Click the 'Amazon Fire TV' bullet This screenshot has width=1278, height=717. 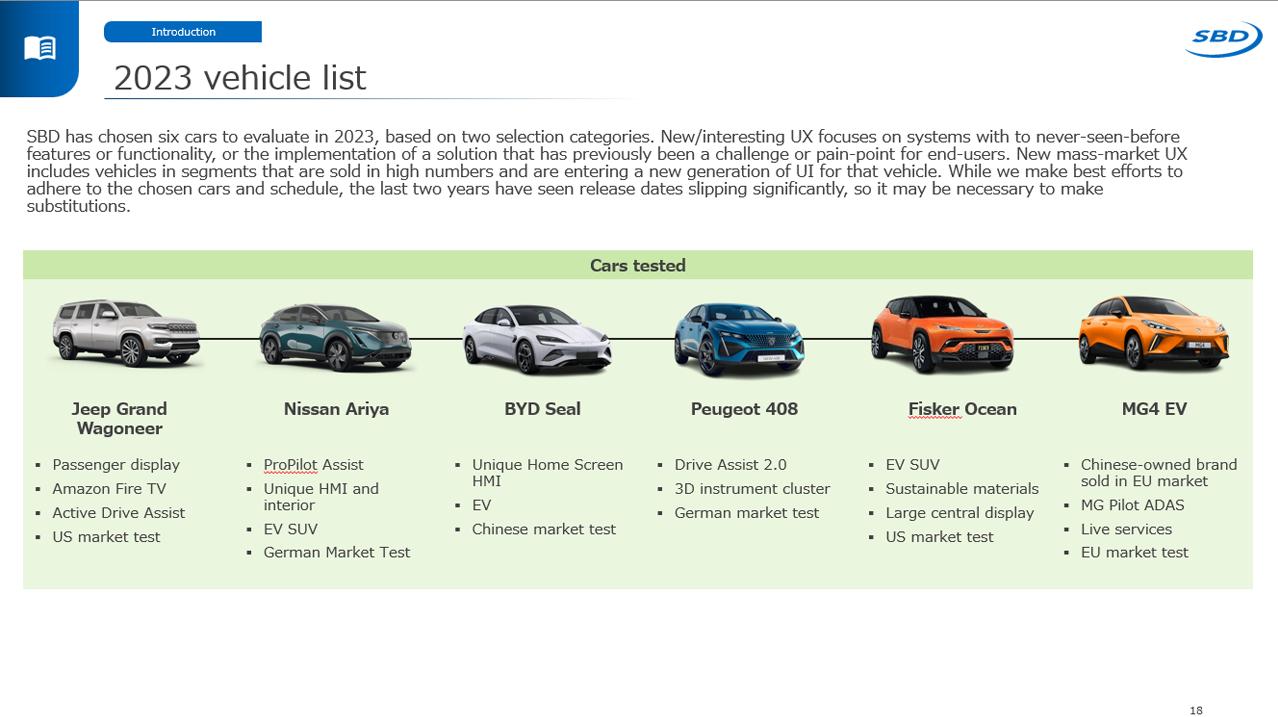(x=109, y=489)
